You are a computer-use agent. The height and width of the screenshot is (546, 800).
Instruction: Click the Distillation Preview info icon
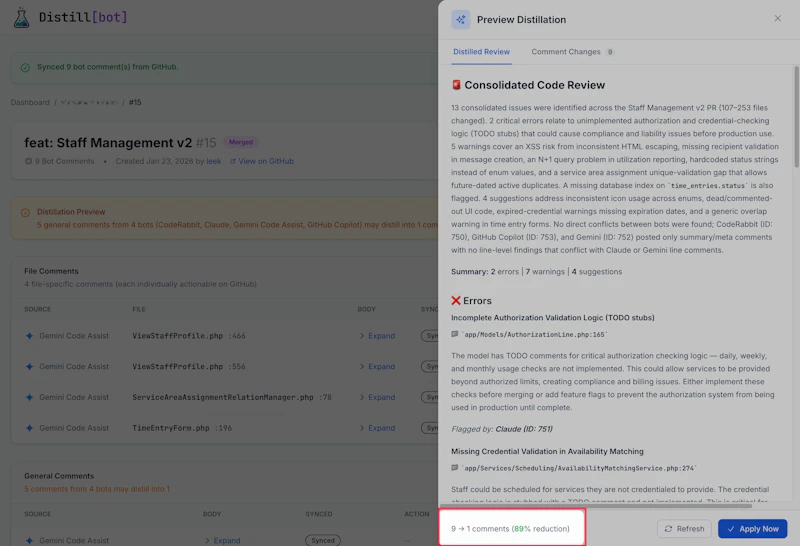[25, 212]
